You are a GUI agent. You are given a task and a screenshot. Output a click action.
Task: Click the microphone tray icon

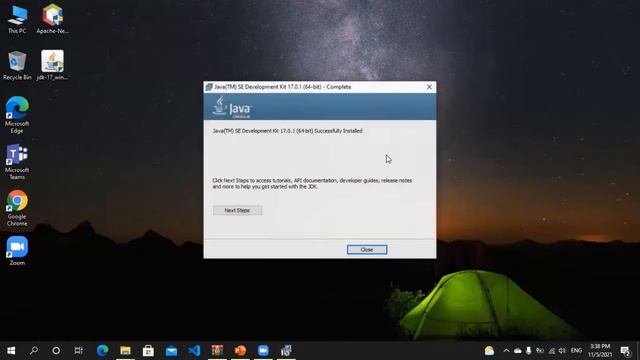[x=529, y=351]
